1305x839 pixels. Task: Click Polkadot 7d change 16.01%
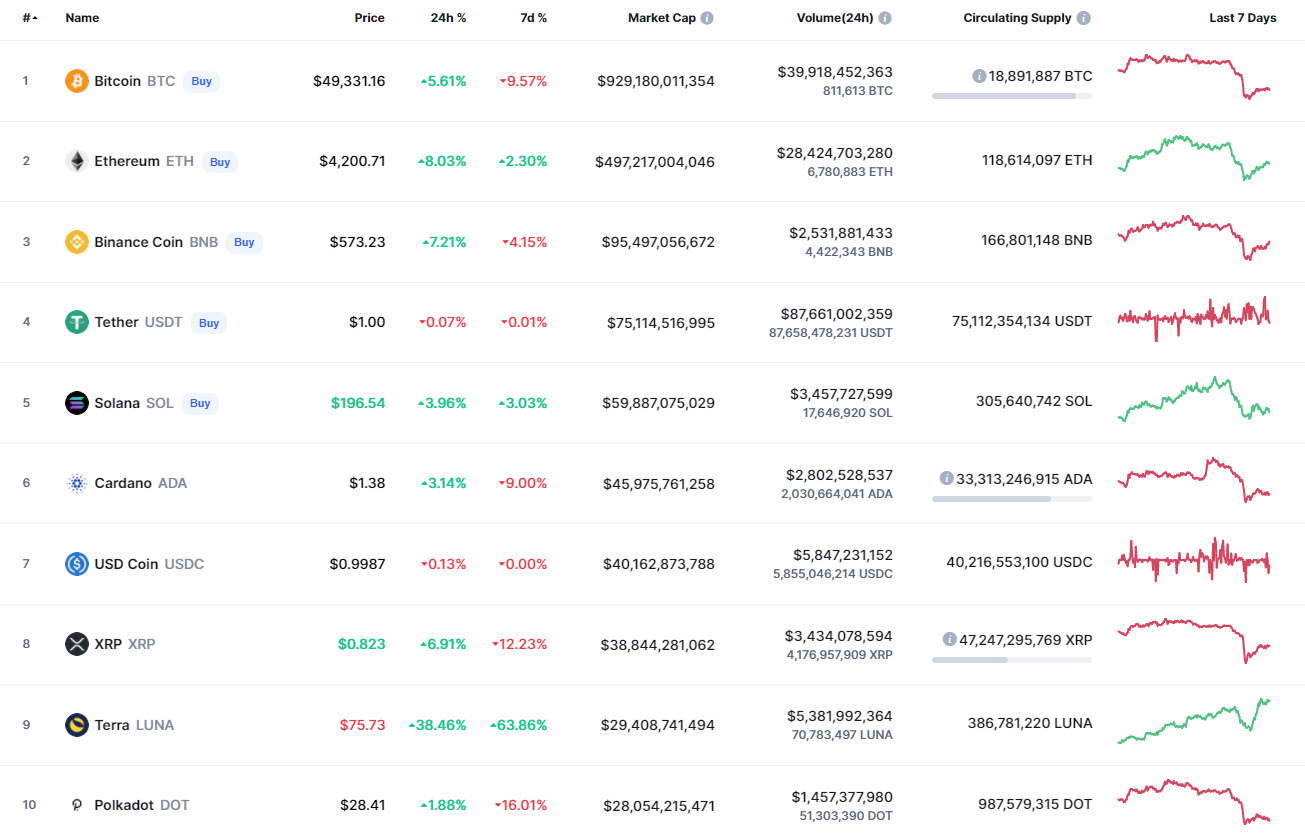click(521, 805)
